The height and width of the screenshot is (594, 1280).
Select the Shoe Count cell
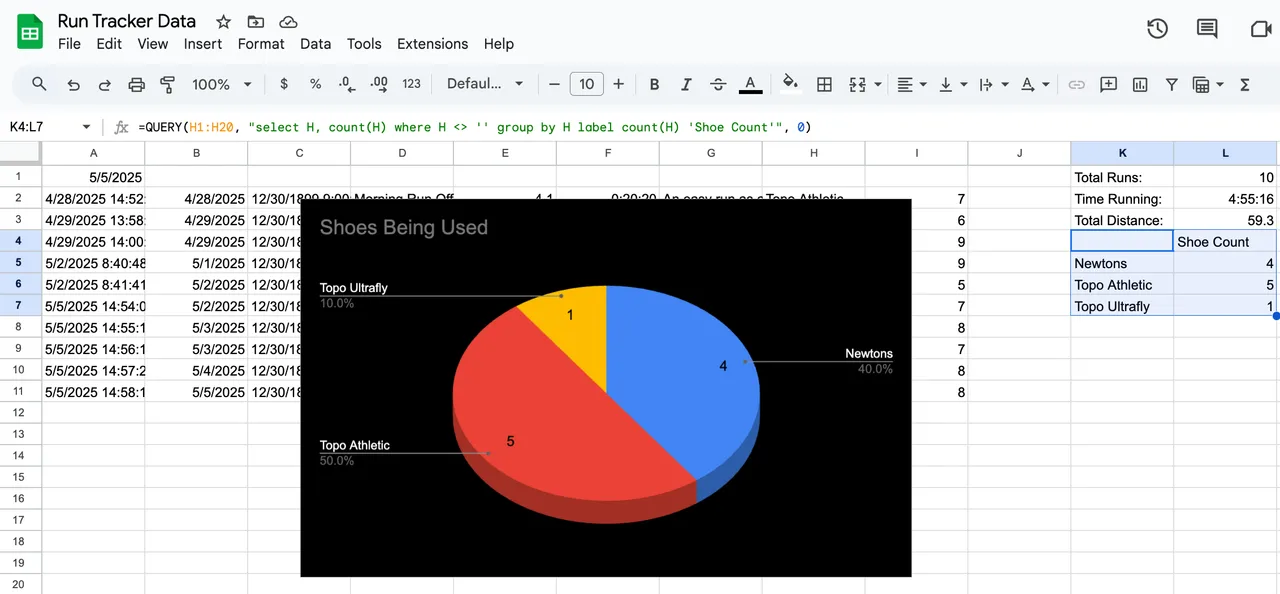click(x=1225, y=241)
